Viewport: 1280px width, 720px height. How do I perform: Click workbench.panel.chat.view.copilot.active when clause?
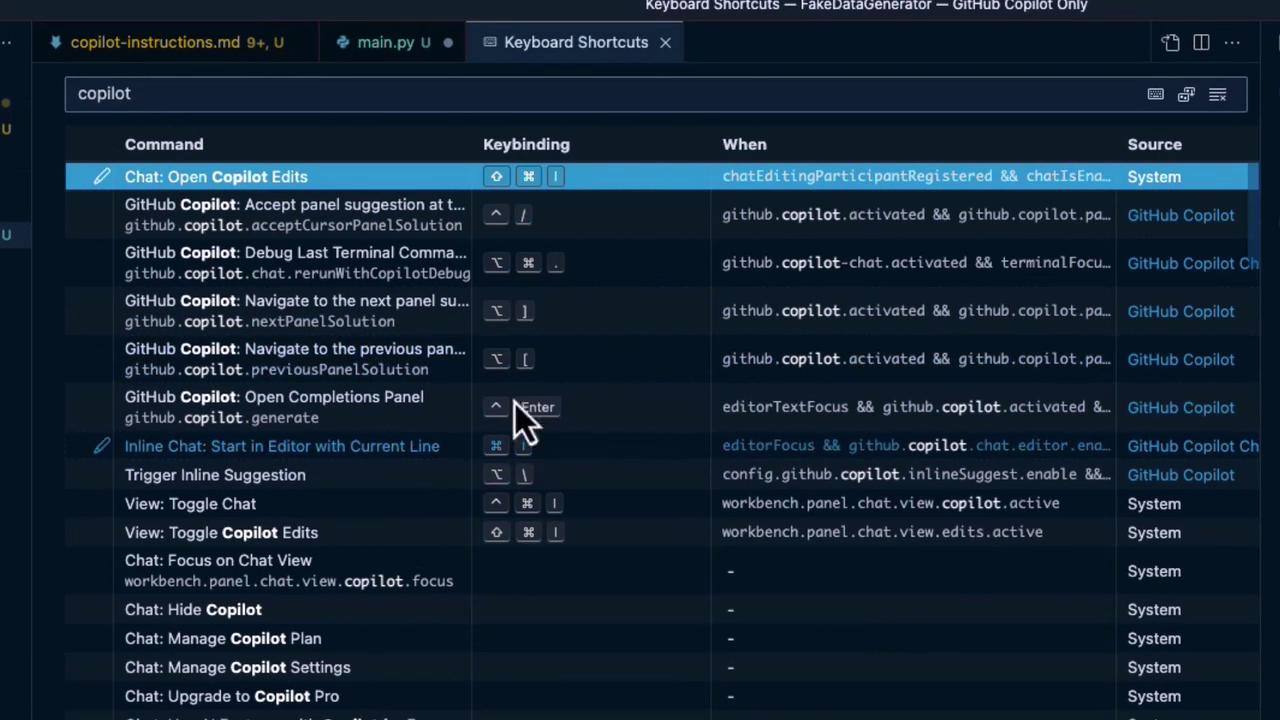pos(891,504)
